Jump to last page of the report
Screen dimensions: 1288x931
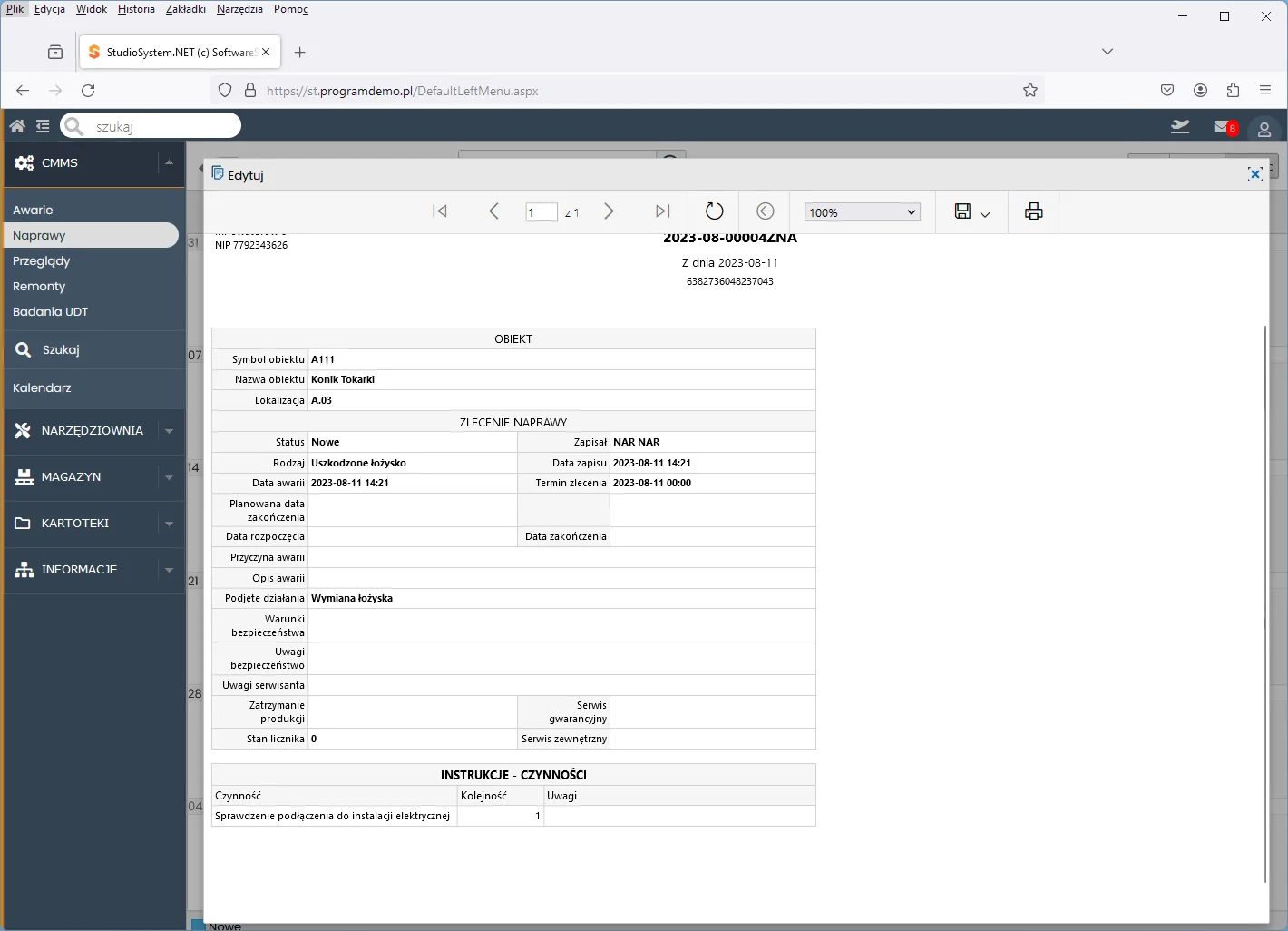tap(663, 211)
